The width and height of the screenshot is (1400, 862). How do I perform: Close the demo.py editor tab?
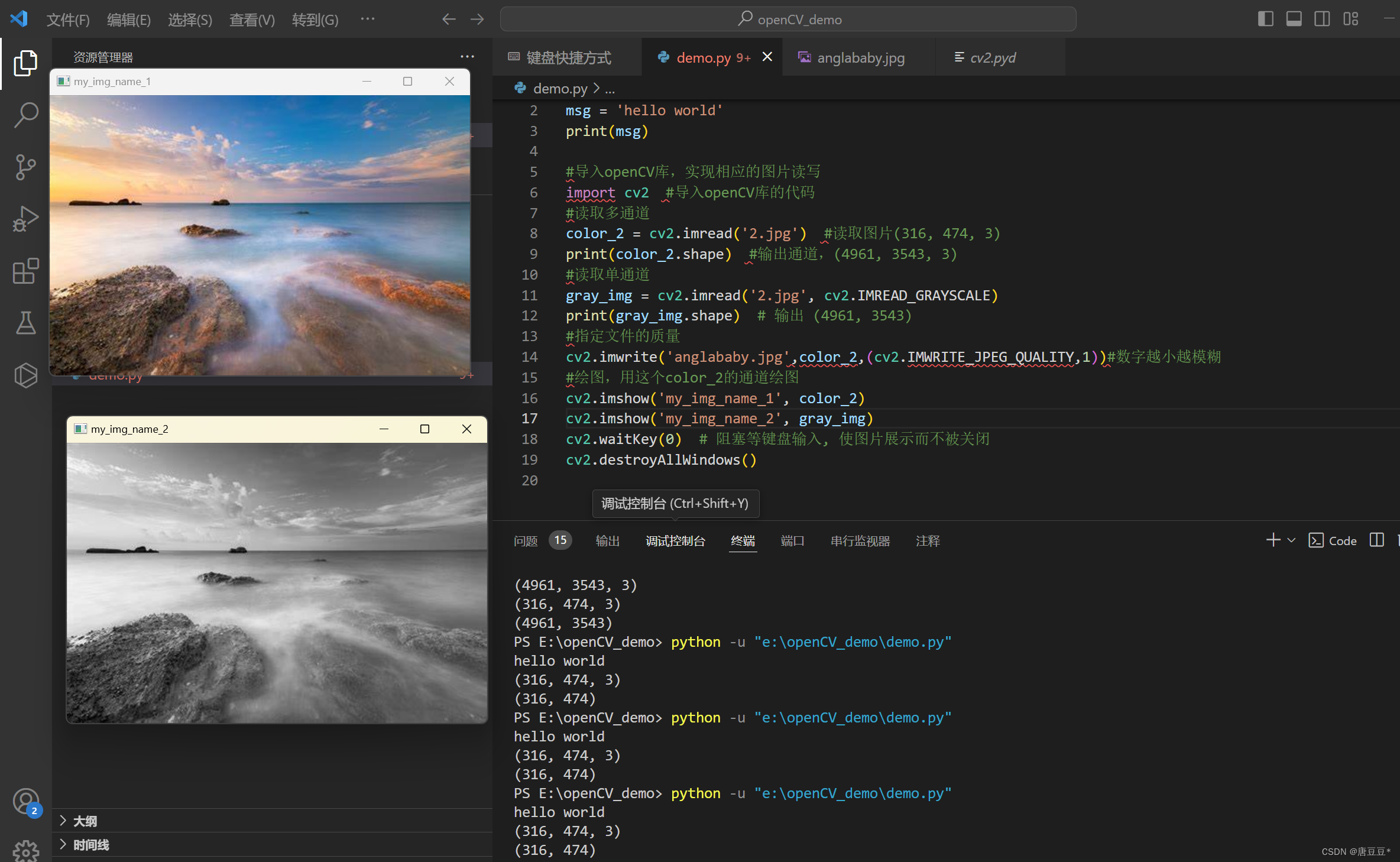coord(767,57)
